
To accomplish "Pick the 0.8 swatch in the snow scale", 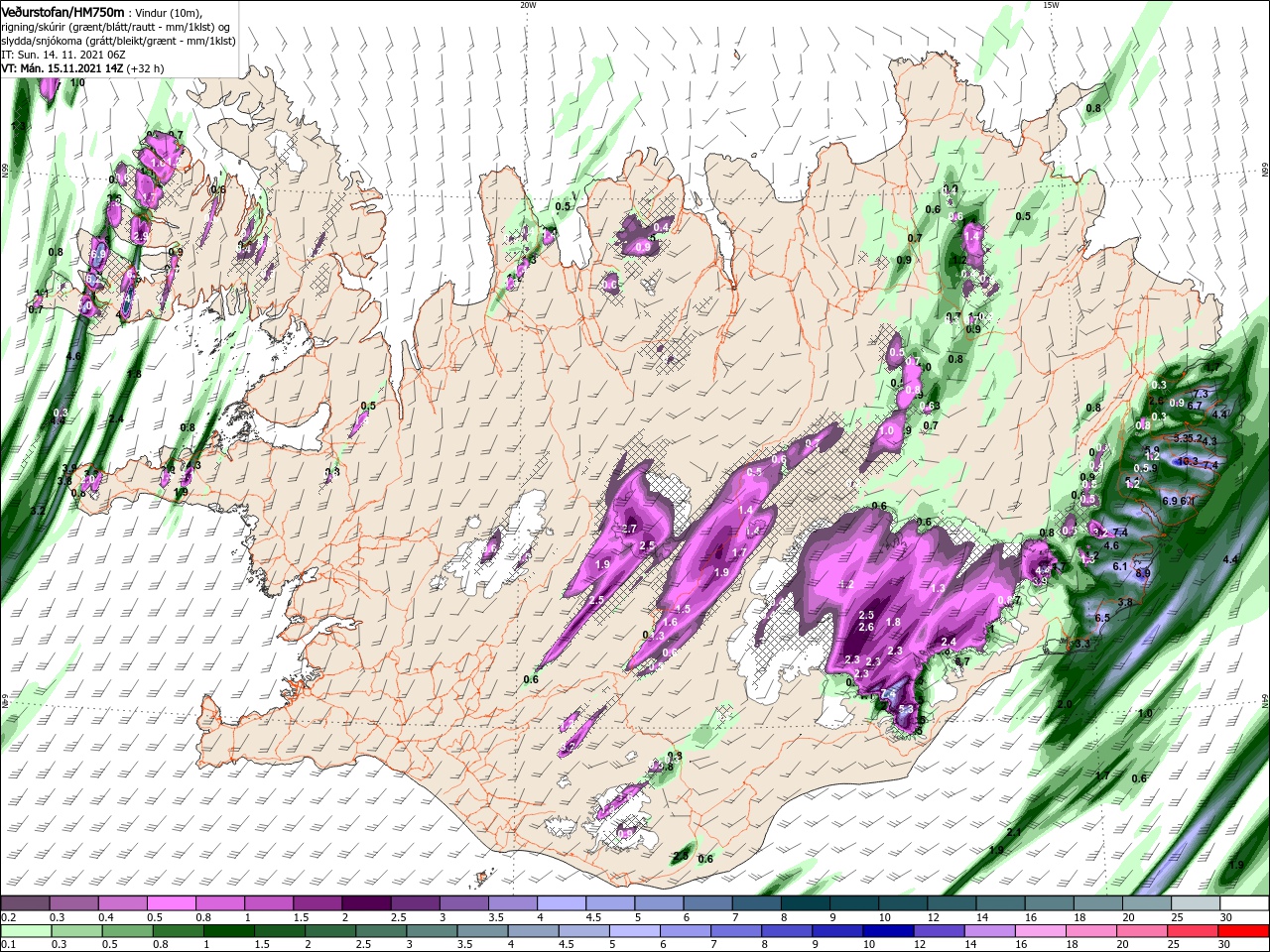I will click(x=219, y=902).
